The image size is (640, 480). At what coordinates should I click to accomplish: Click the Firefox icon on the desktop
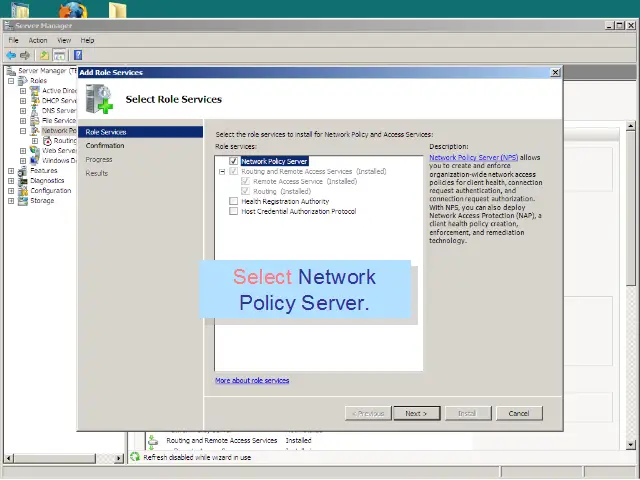(72, 12)
